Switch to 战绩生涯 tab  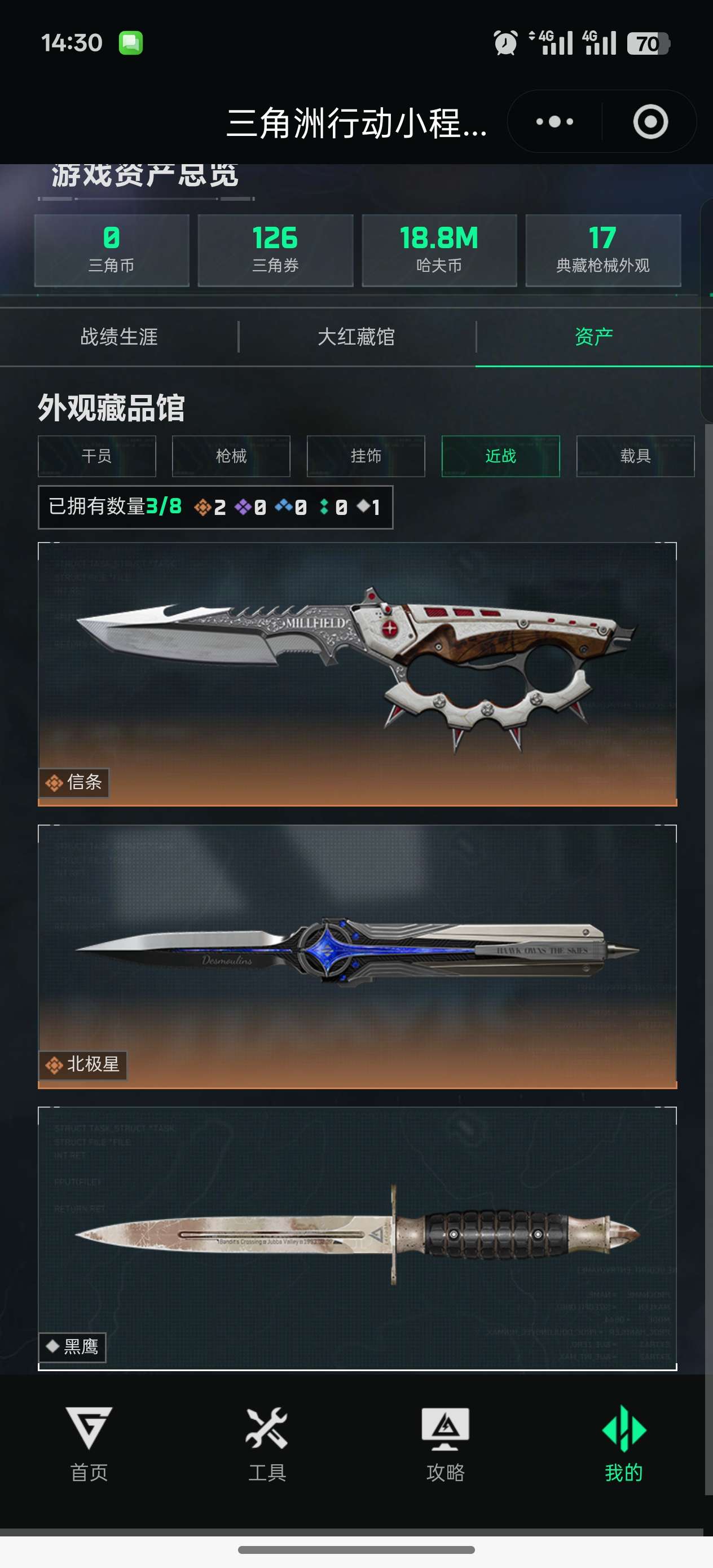click(120, 337)
